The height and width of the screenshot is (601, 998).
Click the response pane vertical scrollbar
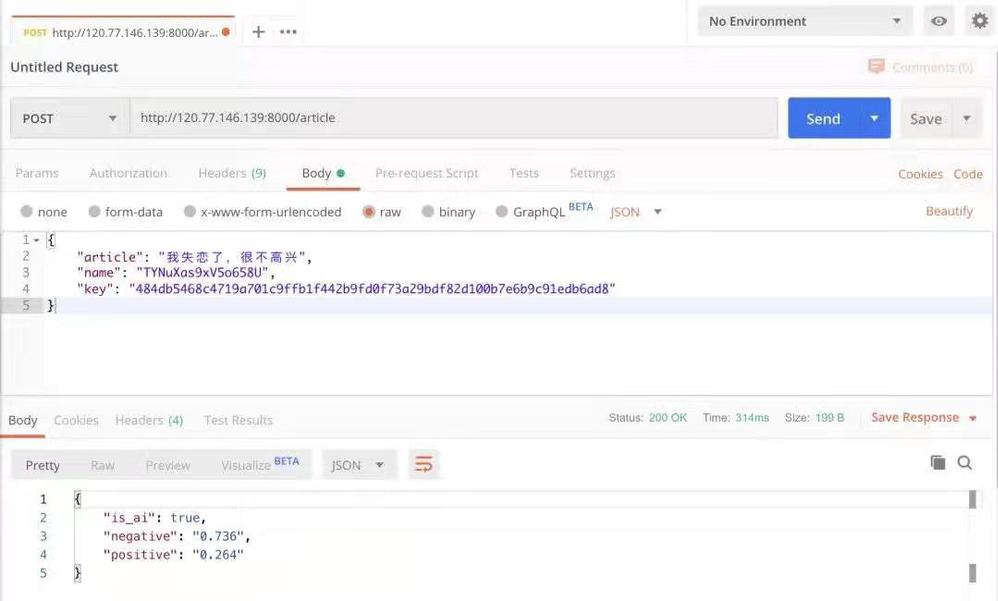[x=973, y=535]
